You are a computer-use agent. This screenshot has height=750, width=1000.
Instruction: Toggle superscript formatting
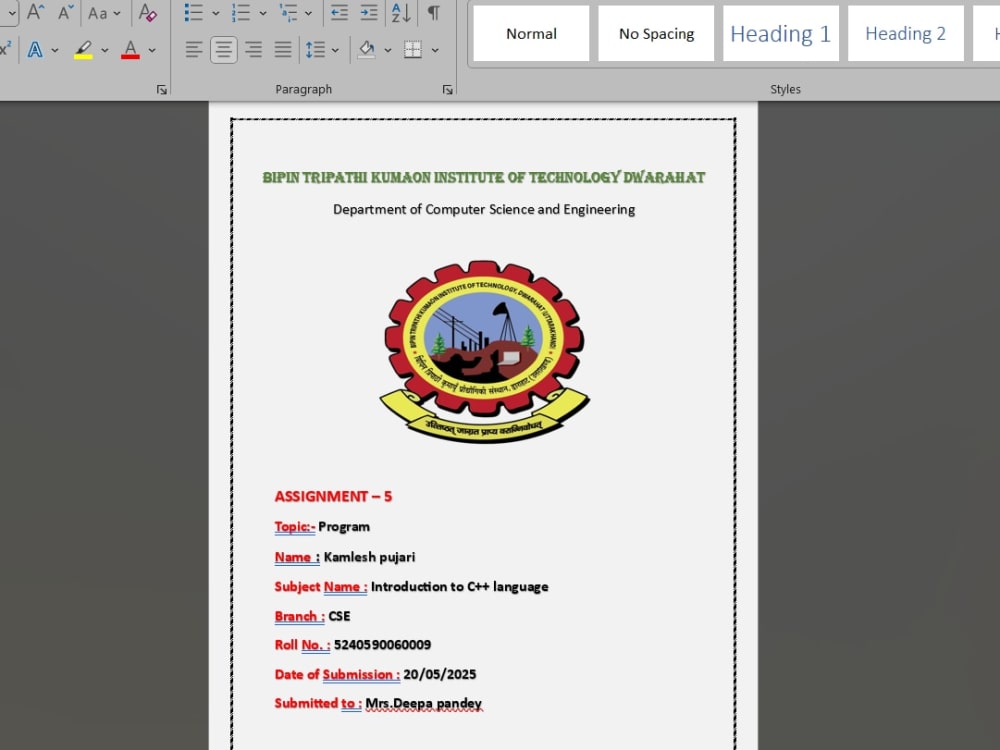(x=5, y=50)
